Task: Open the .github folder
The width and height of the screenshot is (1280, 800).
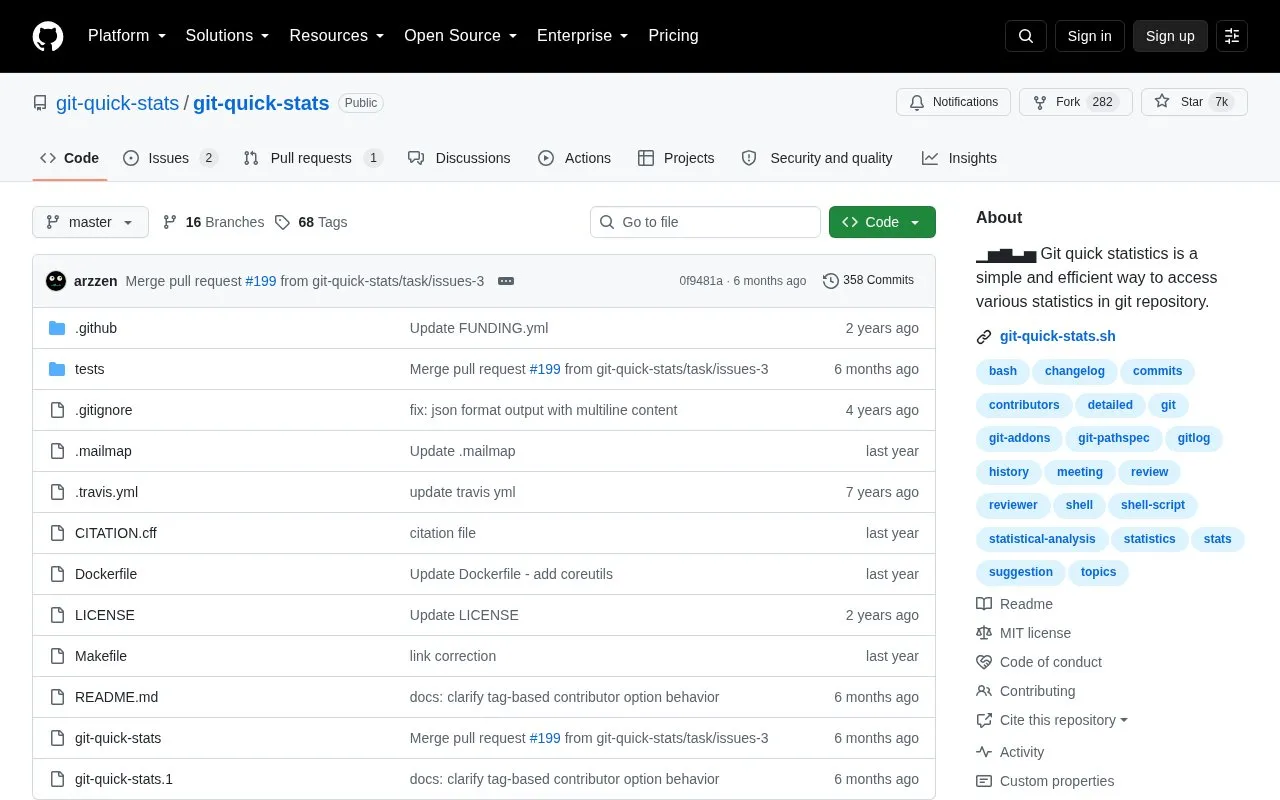Action: point(96,328)
